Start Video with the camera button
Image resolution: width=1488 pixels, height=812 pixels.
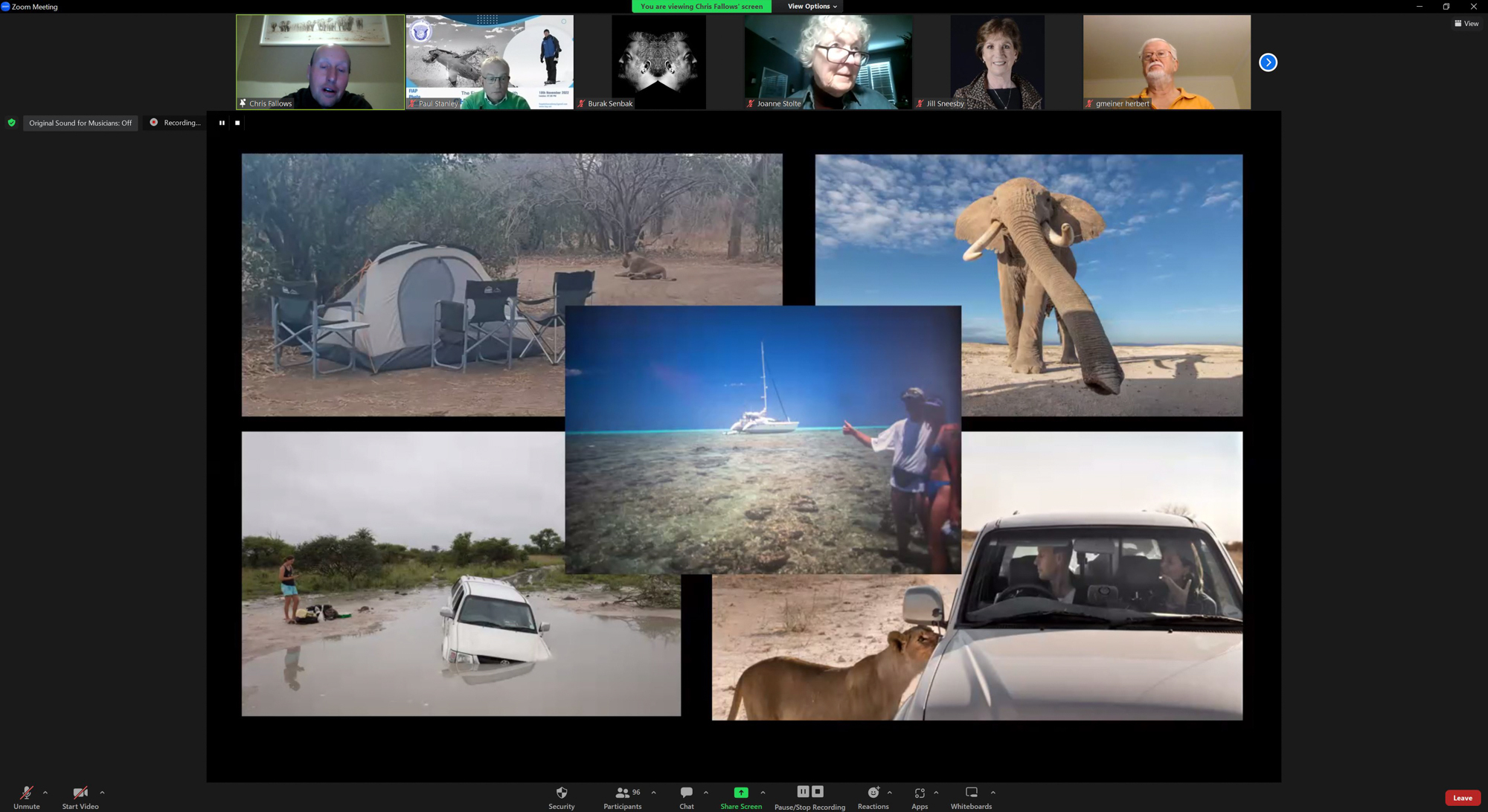(80, 793)
